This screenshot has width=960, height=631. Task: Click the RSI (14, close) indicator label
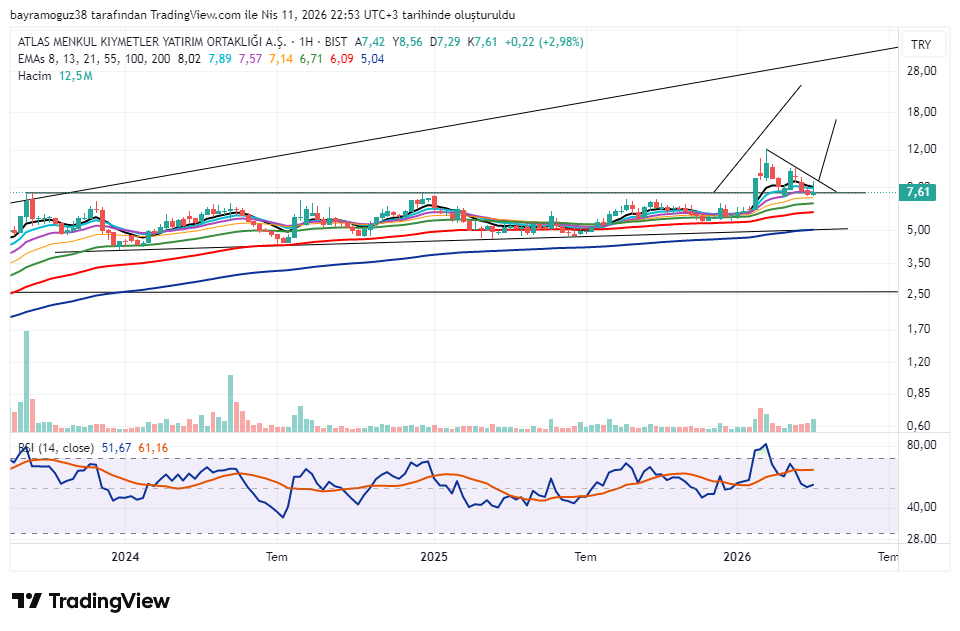coord(56,448)
